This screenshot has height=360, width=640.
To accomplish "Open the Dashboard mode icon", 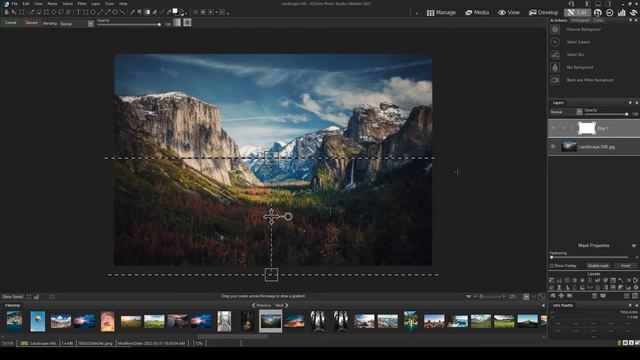I will (609, 13).
